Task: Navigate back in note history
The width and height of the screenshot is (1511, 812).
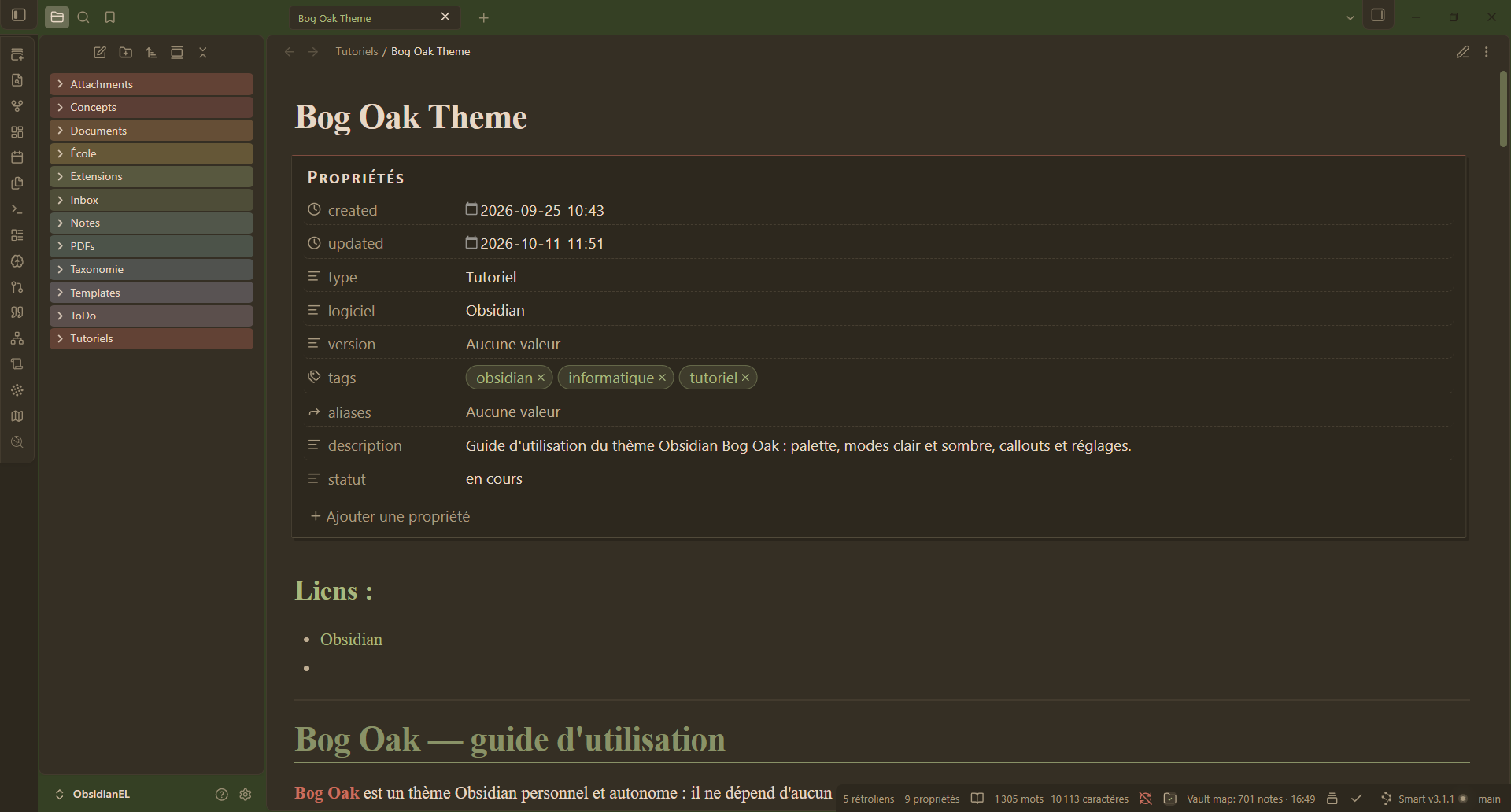Action: 290,52
